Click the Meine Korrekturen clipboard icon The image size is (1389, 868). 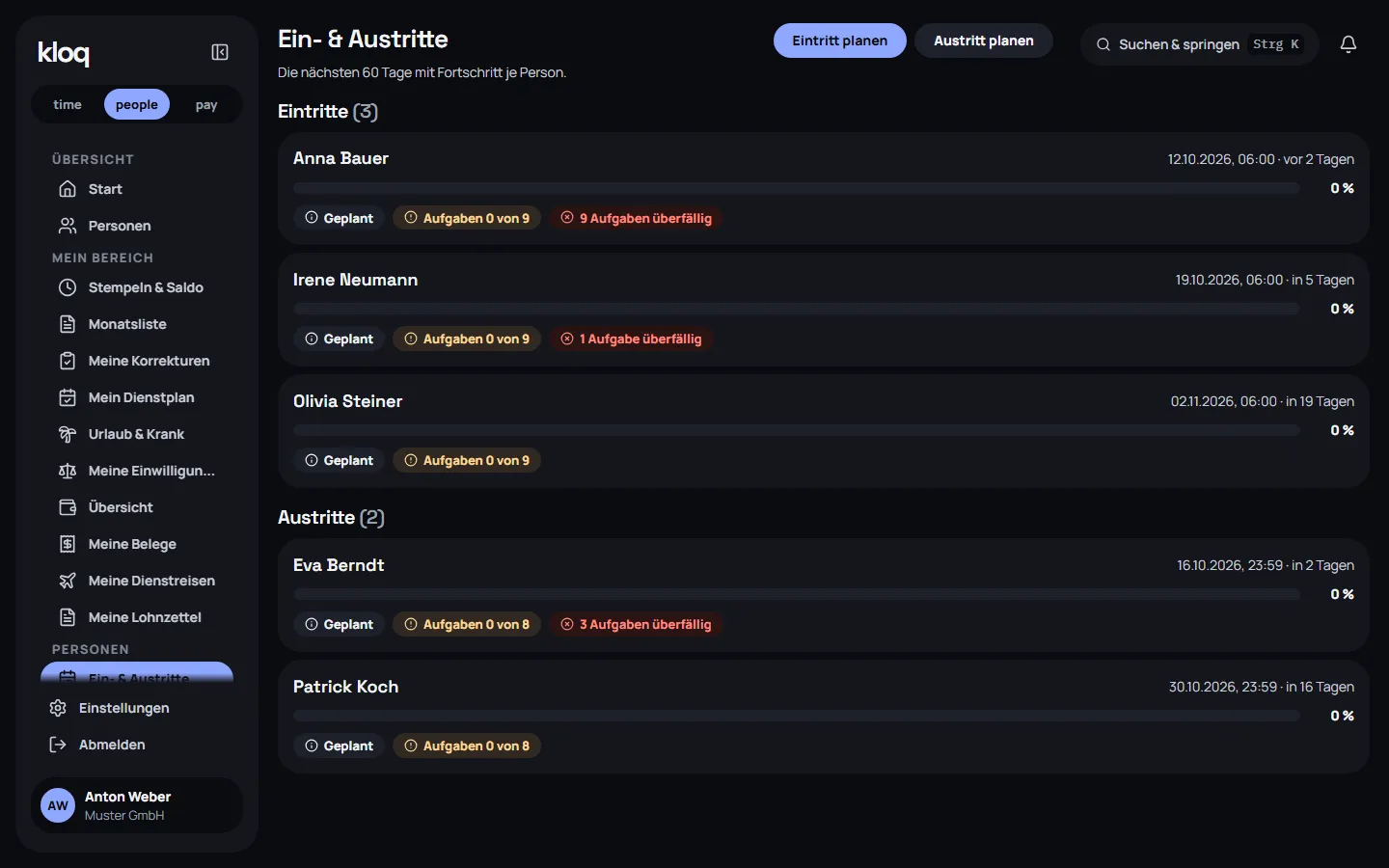pyautogui.click(x=68, y=361)
